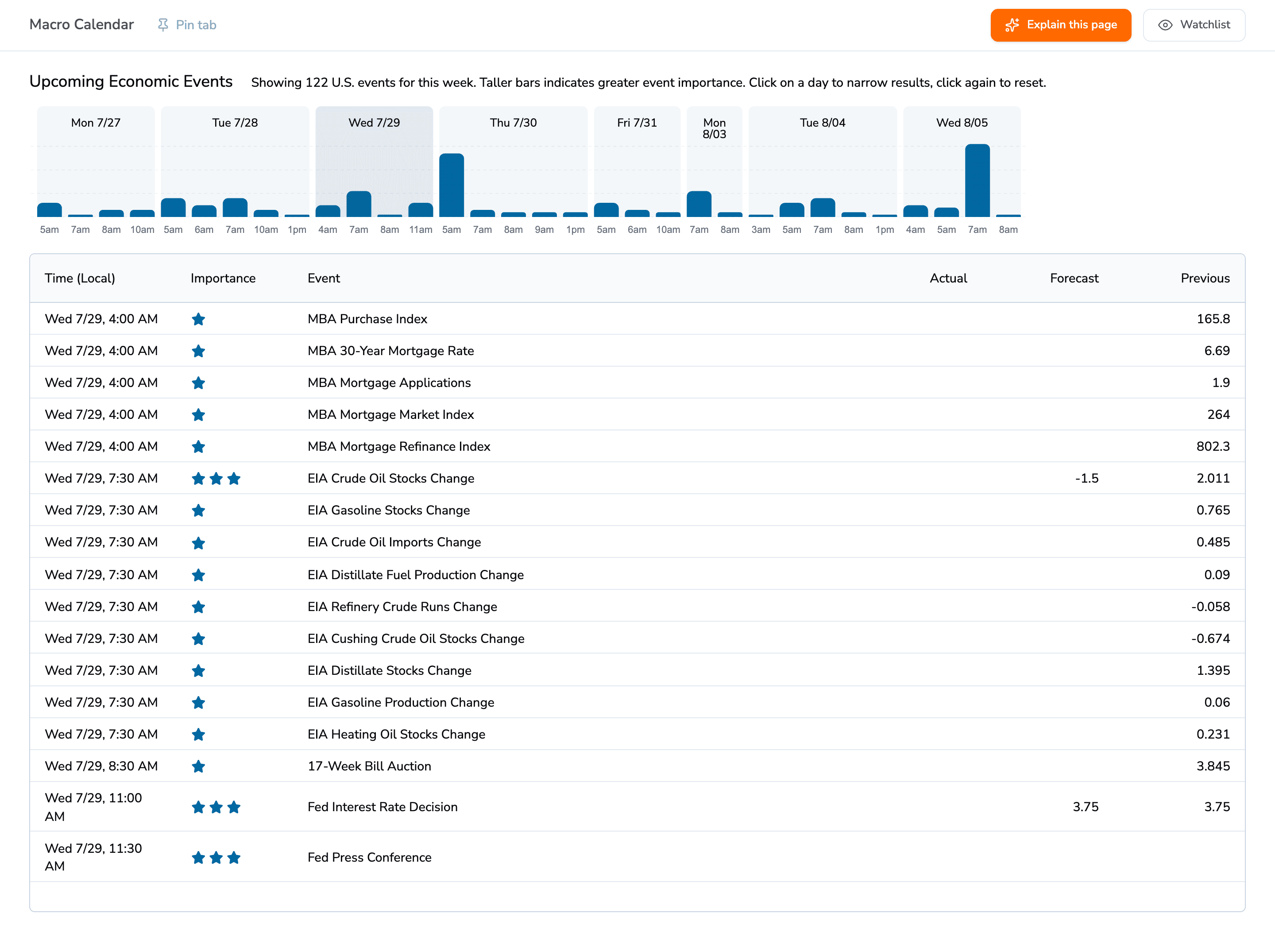Viewport: 1275px width, 952px height.
Task: Click the three stars for Fed Press Conference
Action: pos(216,858)
